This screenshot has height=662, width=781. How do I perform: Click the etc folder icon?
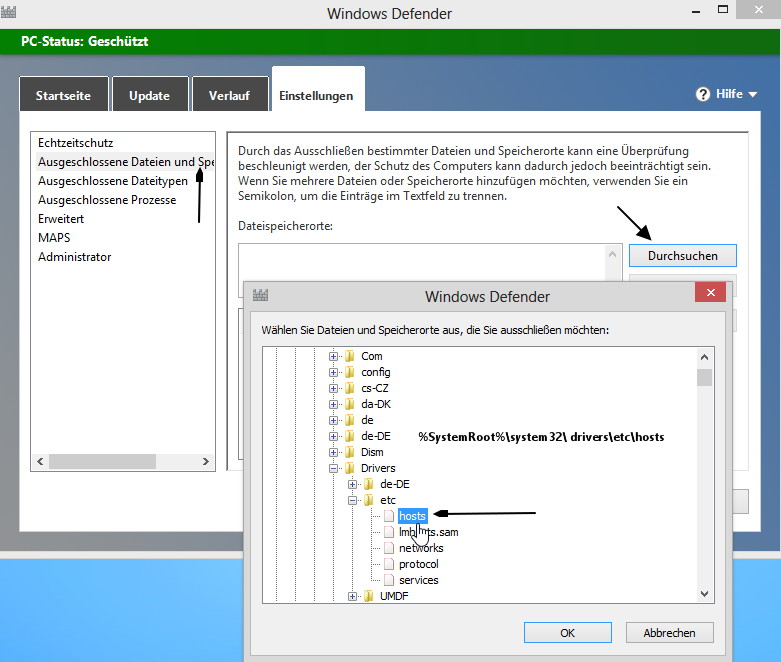(x=369, y=500)
